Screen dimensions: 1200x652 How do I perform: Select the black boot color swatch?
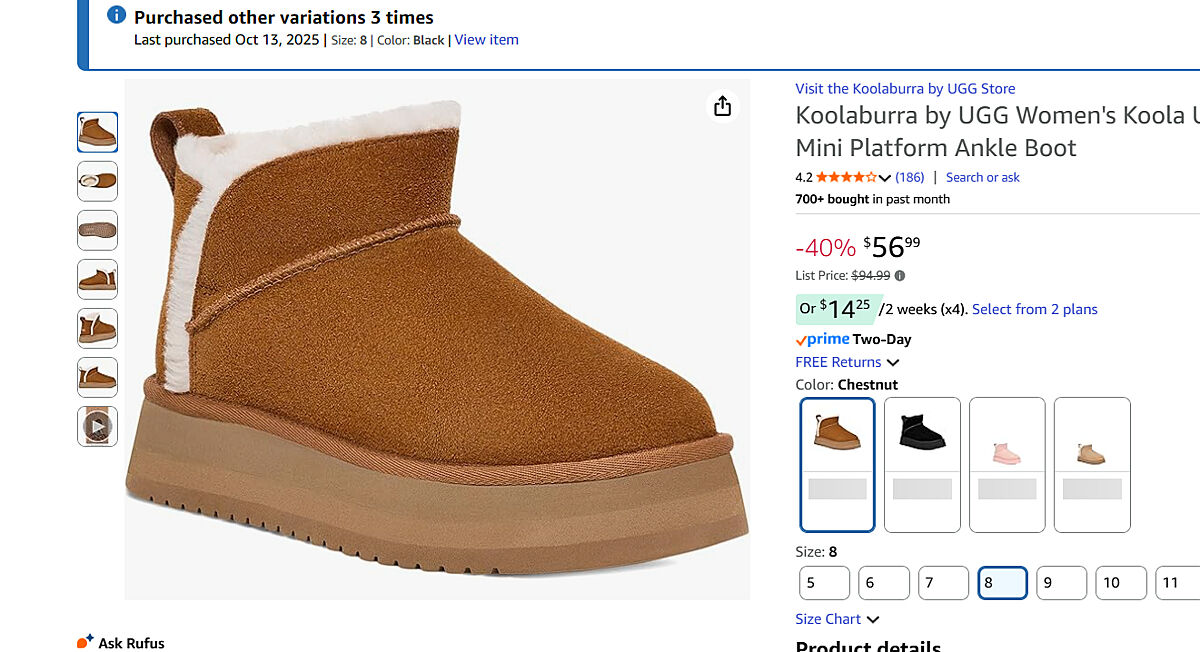(x=922, y=464)
